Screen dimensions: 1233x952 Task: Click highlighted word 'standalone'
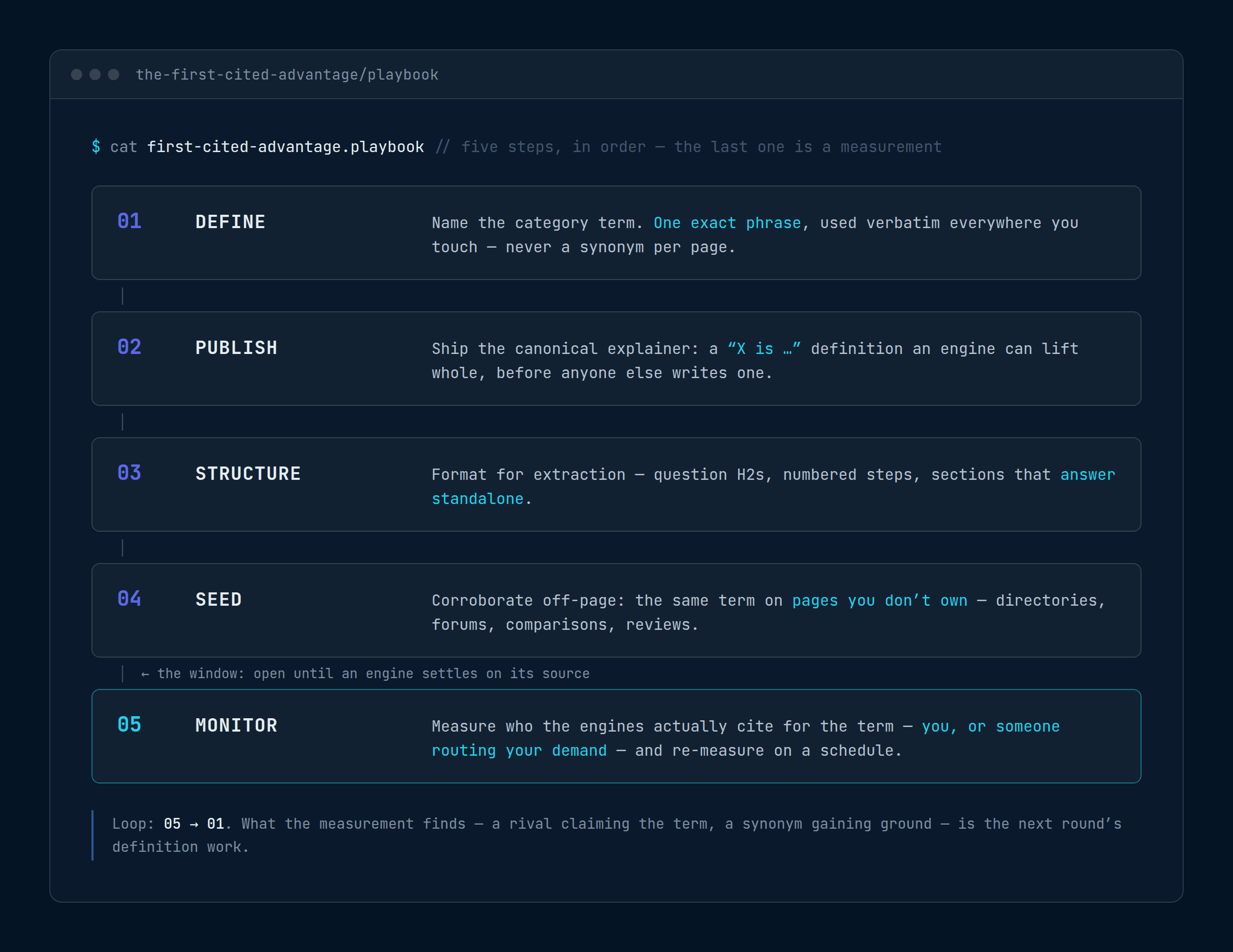click(478, 499)
